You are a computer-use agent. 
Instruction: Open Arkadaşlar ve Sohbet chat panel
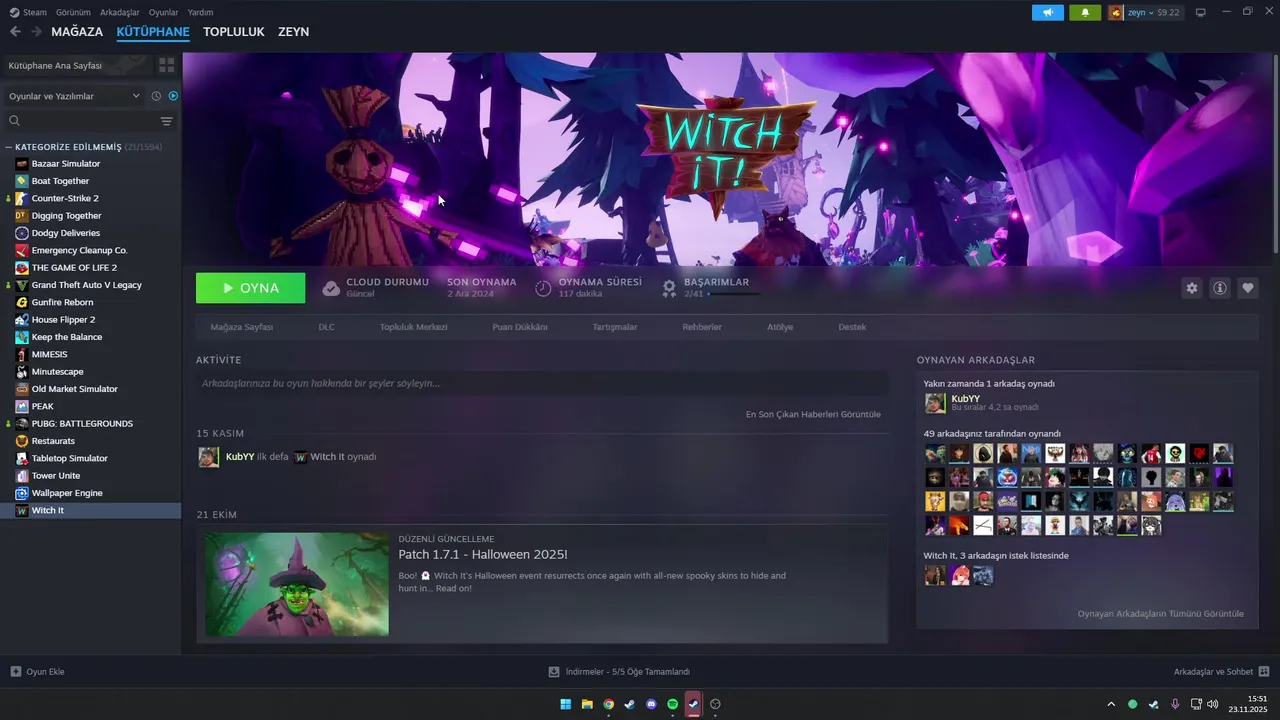pos(1221,672)
